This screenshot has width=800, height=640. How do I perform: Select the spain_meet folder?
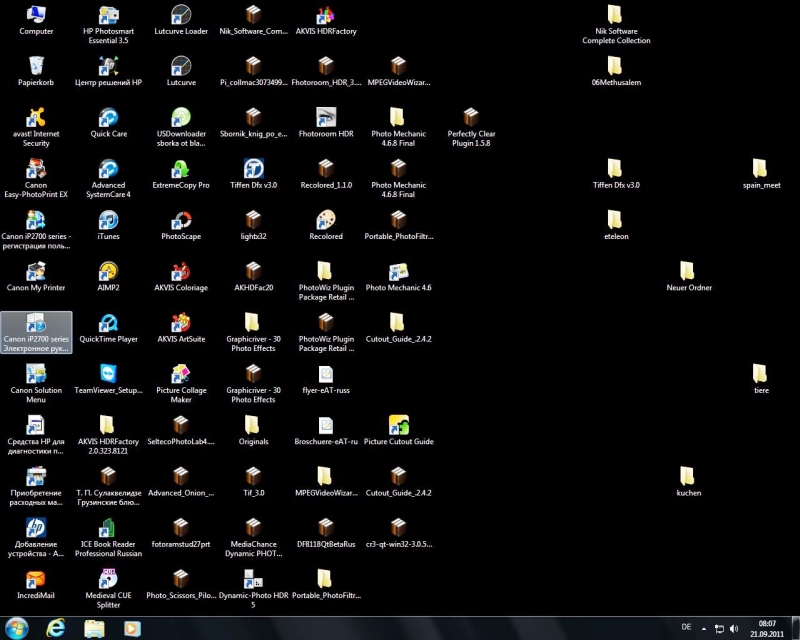pos(761,169)
